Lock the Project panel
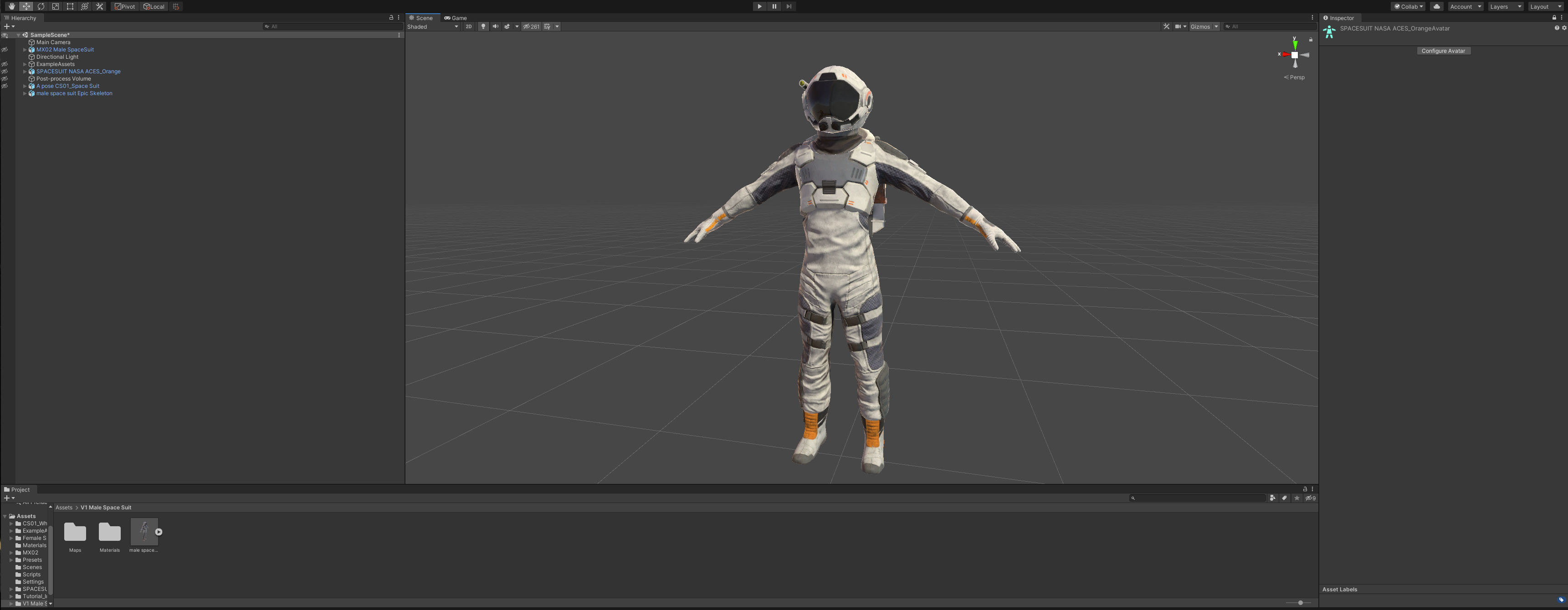Viewport: 1568px width, 610px height. [x=1304, y=489]
